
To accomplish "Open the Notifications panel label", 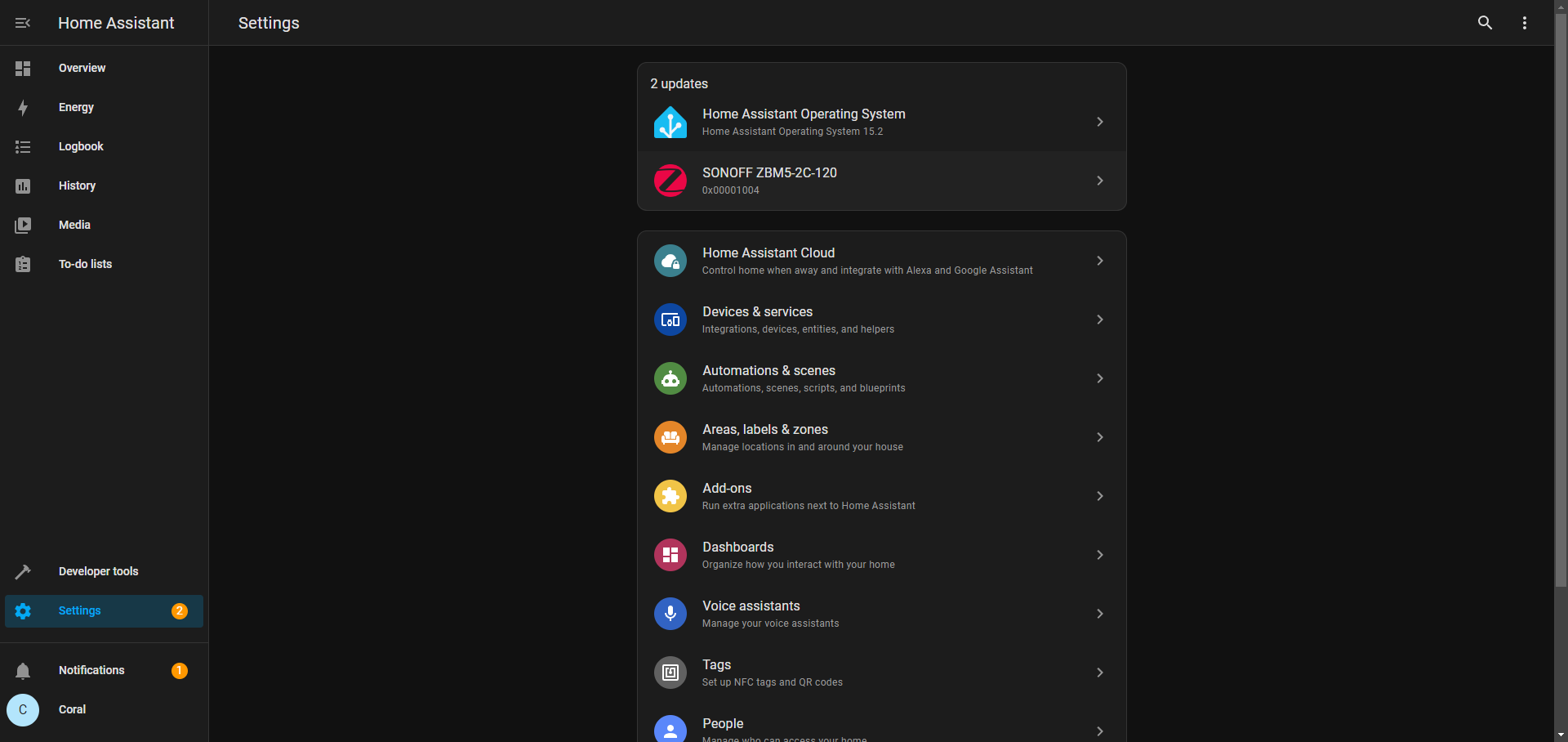I will click(91, 670).
